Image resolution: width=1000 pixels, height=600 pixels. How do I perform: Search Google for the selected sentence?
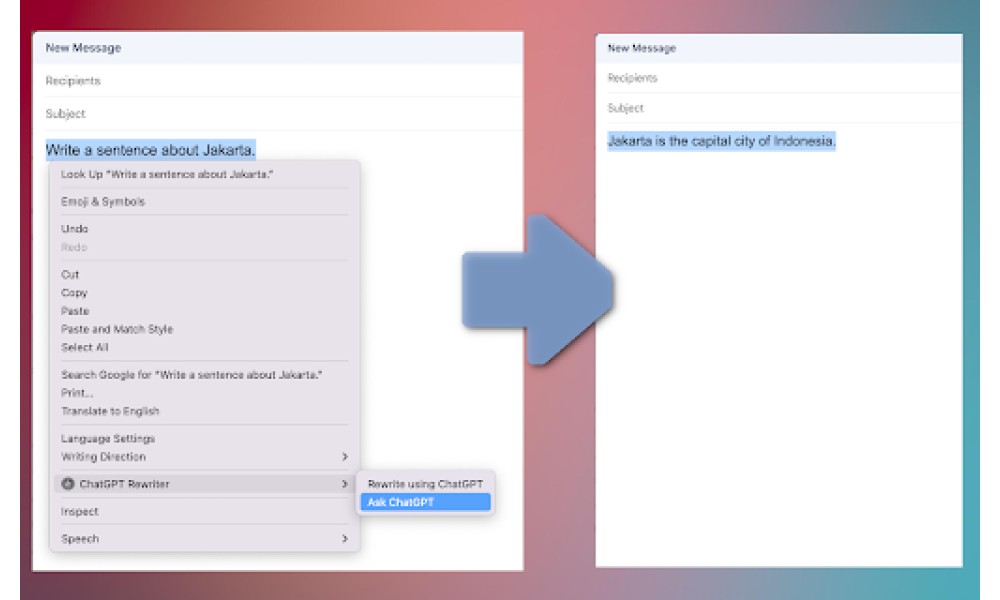(x=191, y=375)
